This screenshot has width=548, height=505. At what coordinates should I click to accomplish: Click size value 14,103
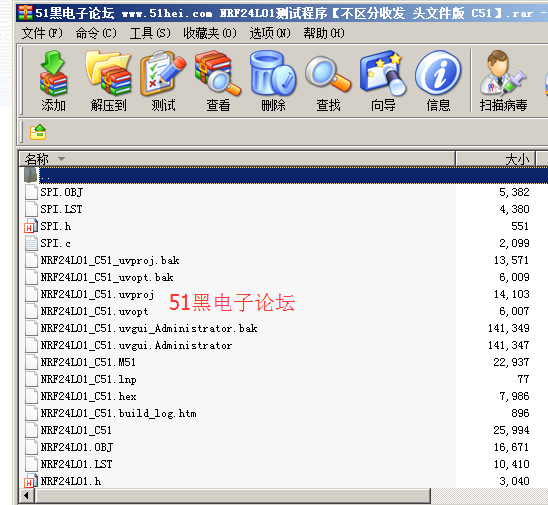point(511,294)
